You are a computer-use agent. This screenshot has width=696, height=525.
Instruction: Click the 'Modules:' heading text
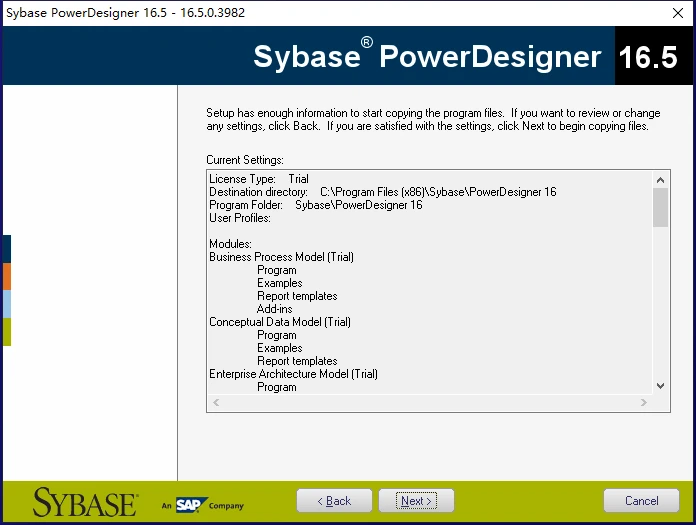(230, 244)
